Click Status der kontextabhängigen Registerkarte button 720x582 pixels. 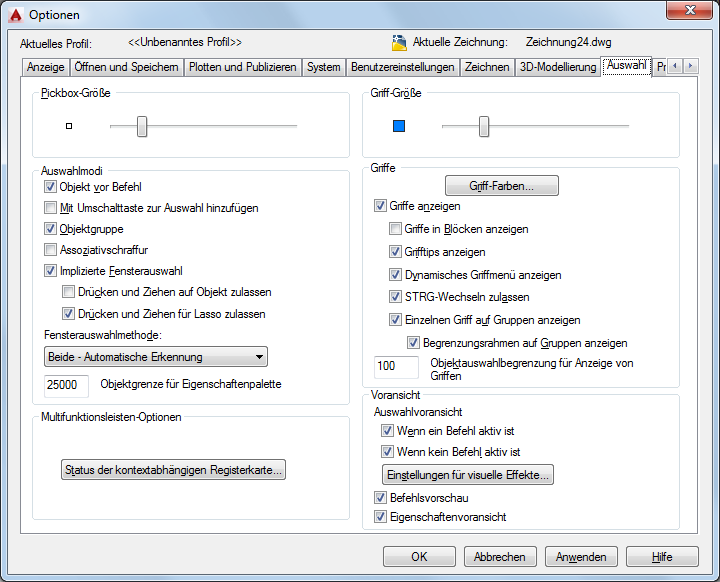click(x=173, y=470)
